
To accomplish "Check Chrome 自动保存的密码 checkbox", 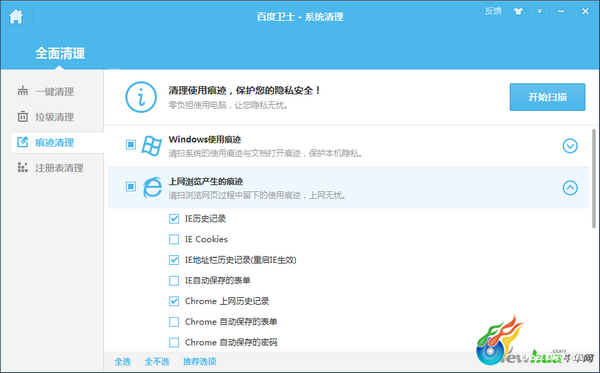I will 174,342.
